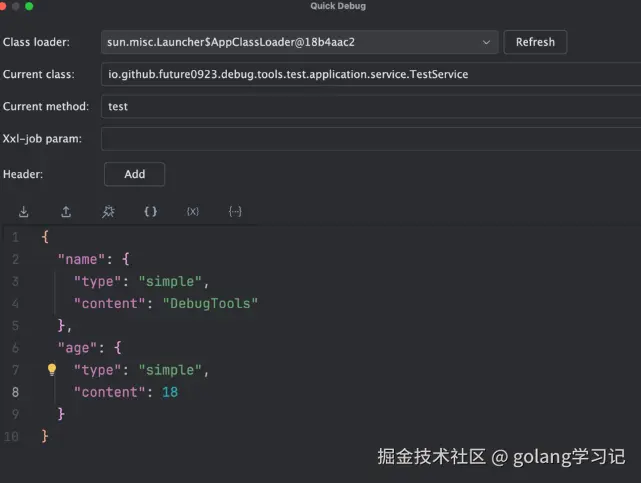Open the Class loader dropdown
The width and height of the screenshot is (641, 483).
pyautogui.click(x=300, y=42)
